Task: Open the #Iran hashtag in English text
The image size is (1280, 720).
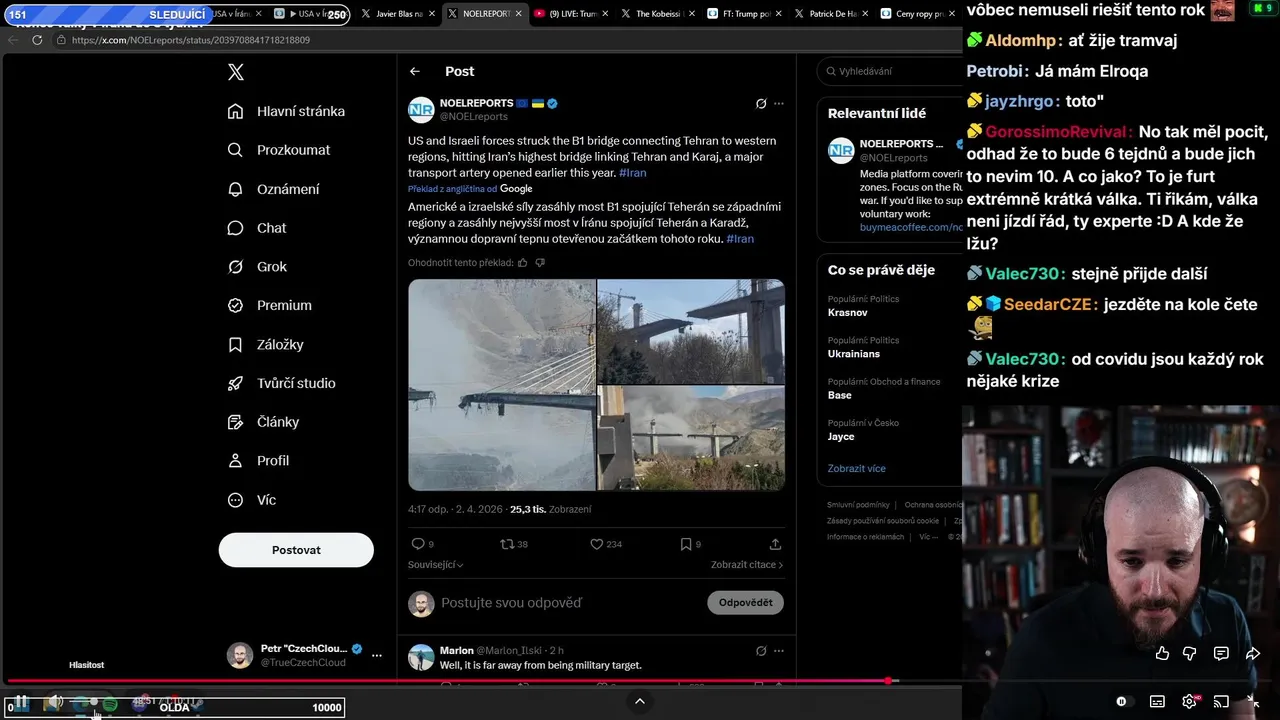Action: 632,173
